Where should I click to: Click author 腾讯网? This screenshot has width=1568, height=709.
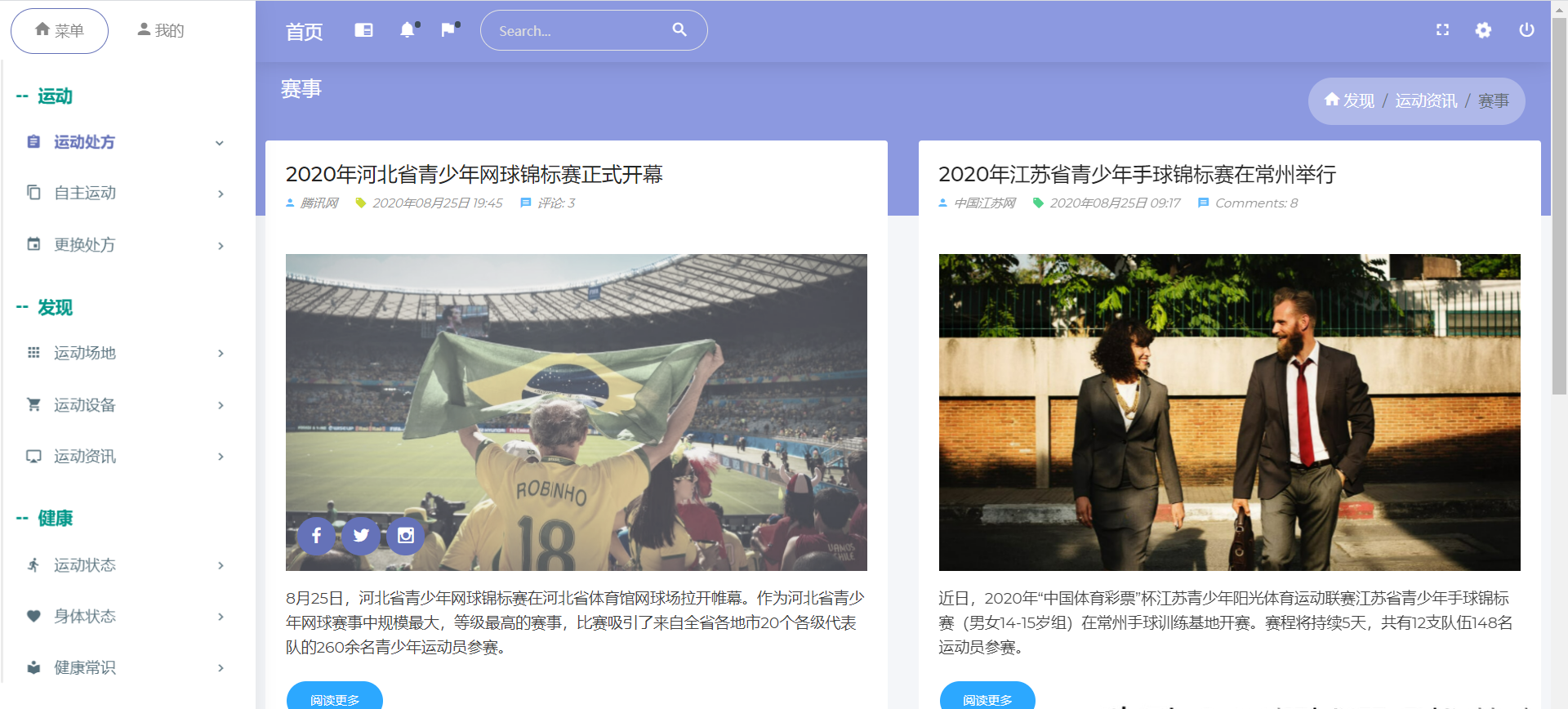[x=318, y=203]
